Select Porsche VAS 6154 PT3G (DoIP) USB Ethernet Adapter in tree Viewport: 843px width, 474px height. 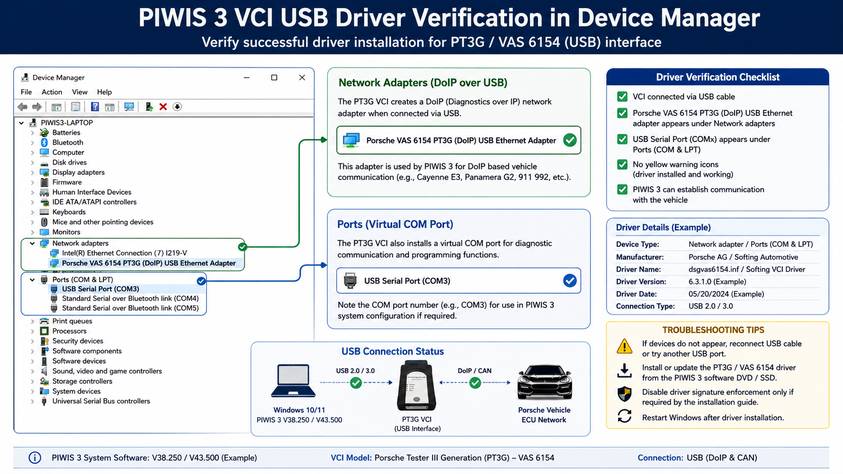coord(148,263)
